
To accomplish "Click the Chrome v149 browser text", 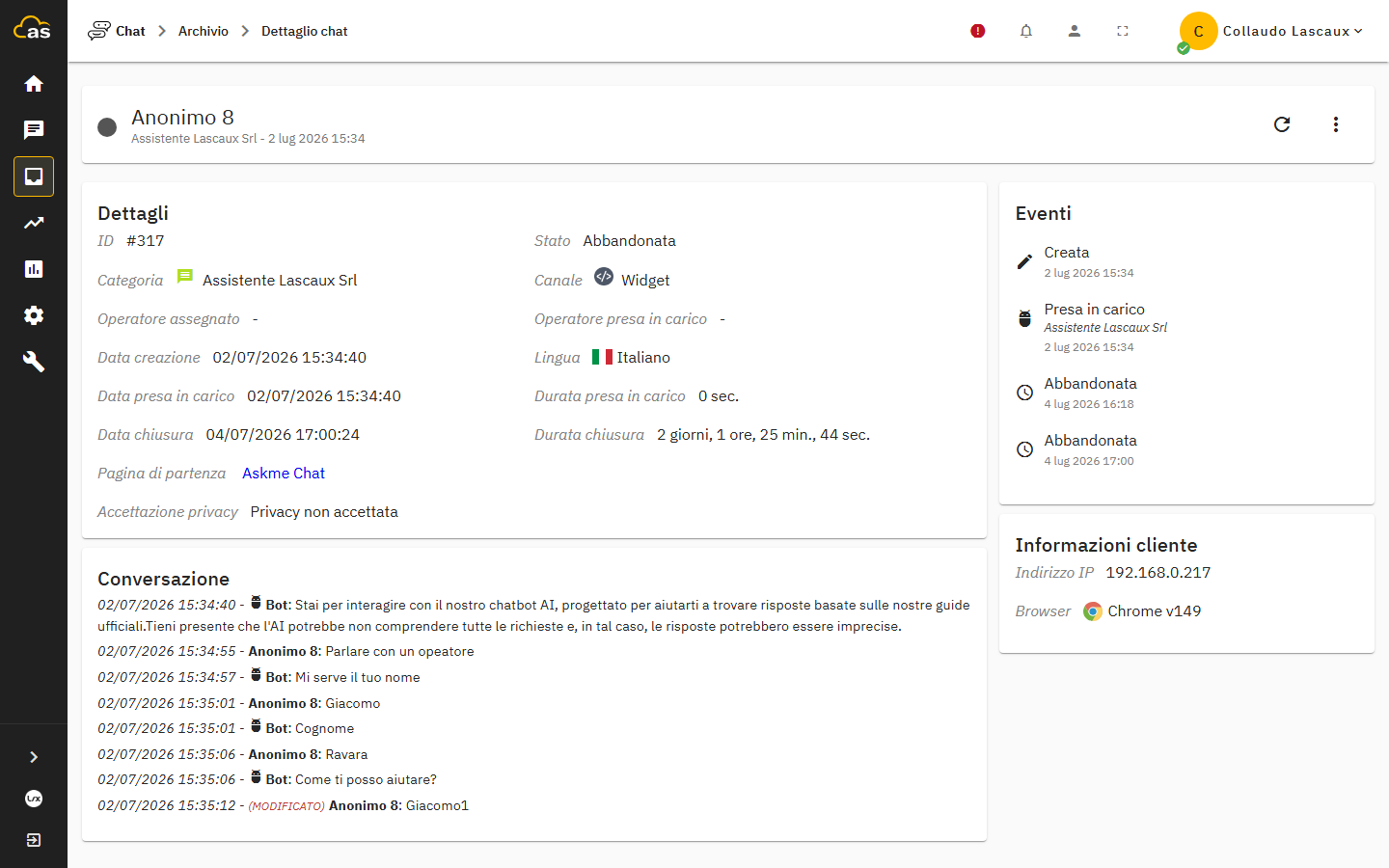I will pos(1154,611).
